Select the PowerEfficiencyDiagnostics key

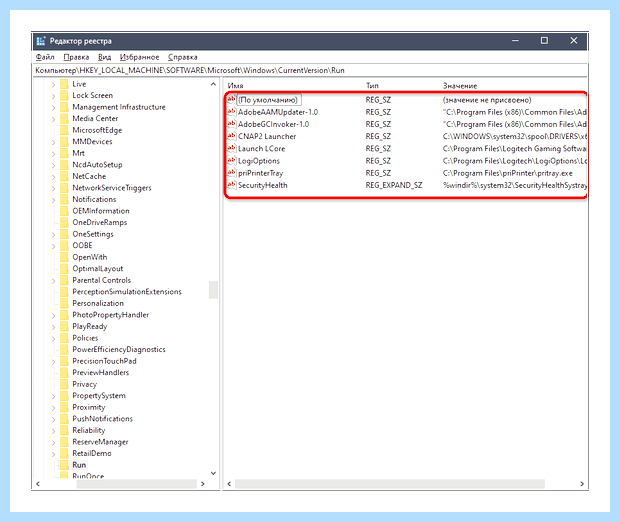click(119, 349)
